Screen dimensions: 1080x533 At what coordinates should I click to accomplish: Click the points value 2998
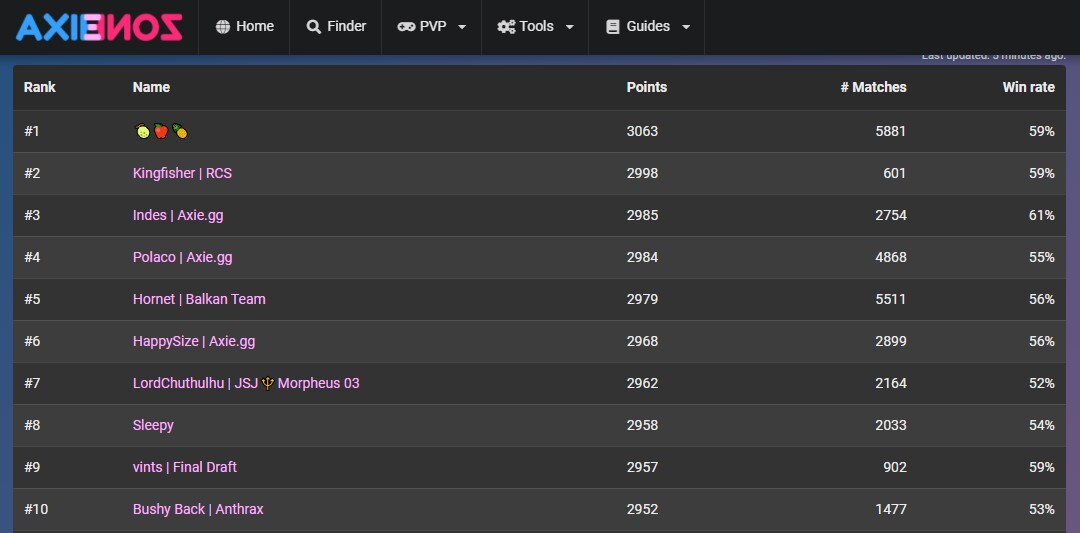click(x=642, y=174)
